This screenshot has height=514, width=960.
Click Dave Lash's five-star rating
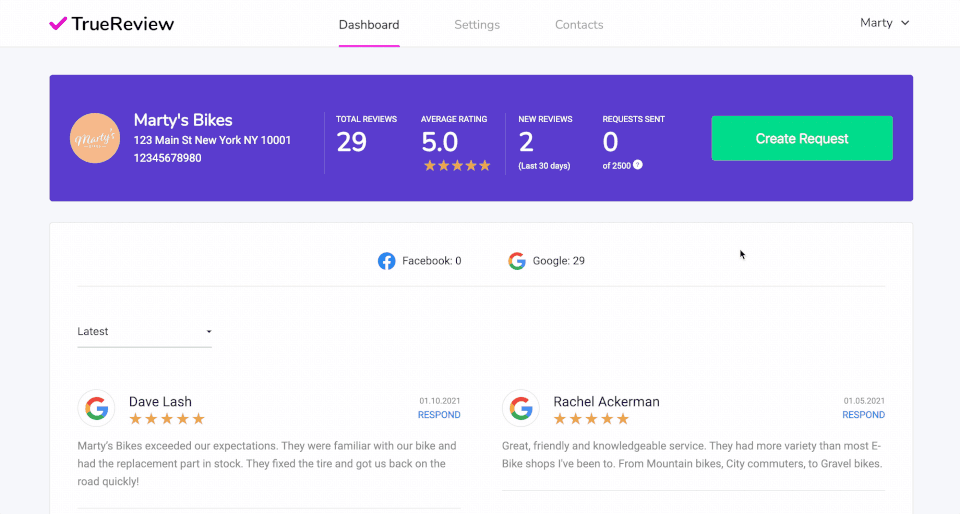(167, 419)
